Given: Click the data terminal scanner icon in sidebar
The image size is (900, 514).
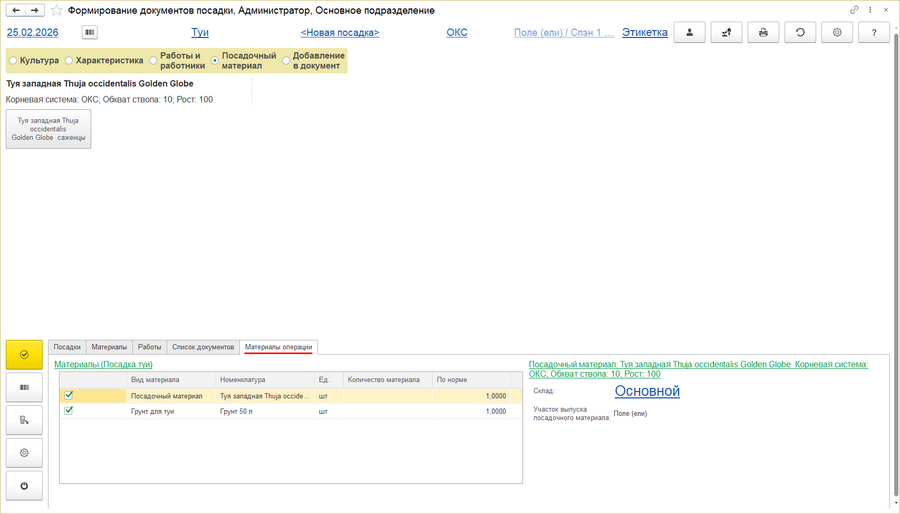Looking at the screenshot, I should tap(24, 420).
